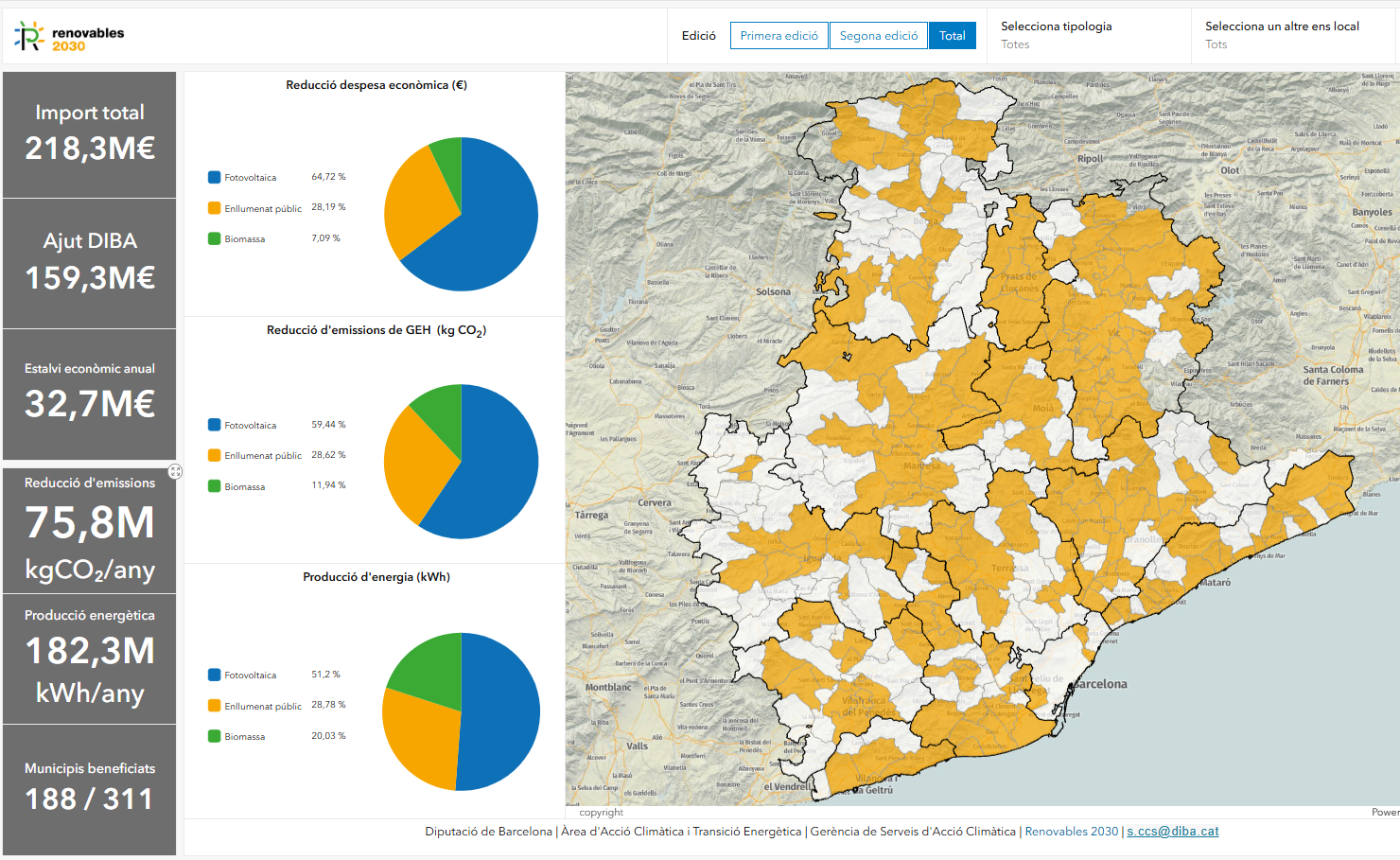
Task: Select the Segona edició filter
Action: coord(878,36)
